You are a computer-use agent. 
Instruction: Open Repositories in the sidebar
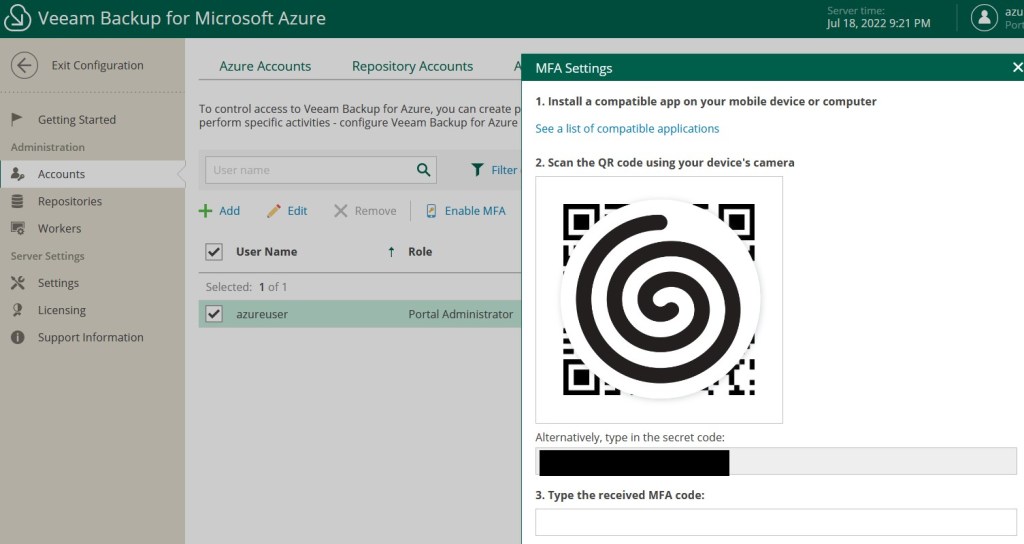coord(70,201)
